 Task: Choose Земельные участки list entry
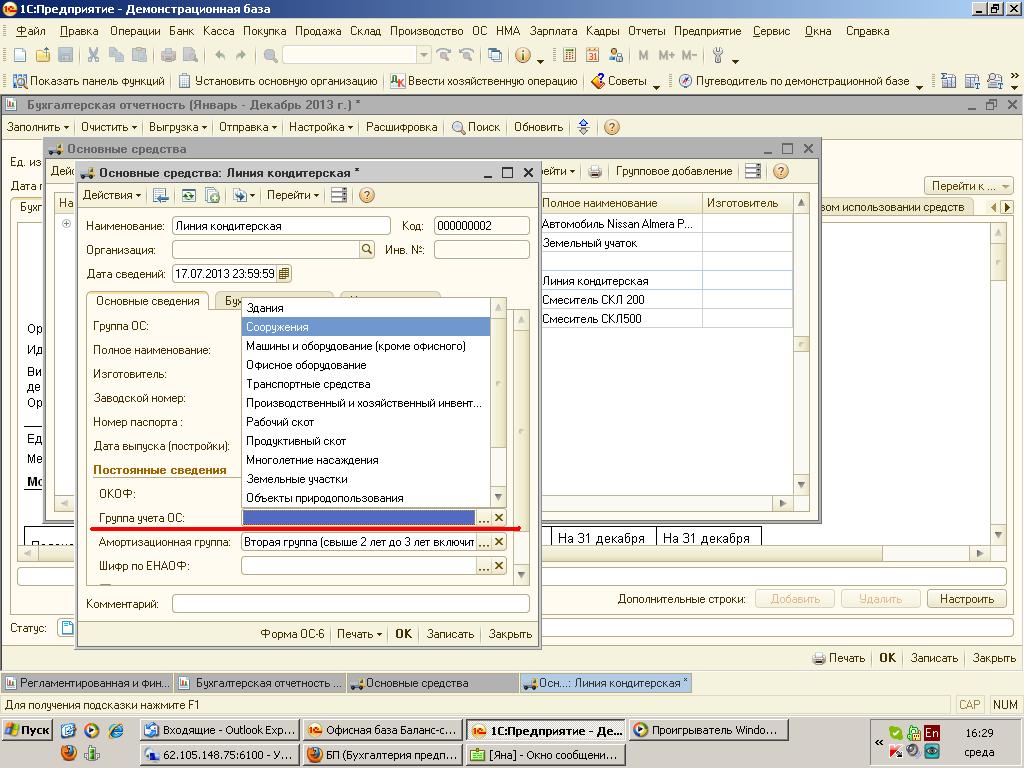click(366, 479)
